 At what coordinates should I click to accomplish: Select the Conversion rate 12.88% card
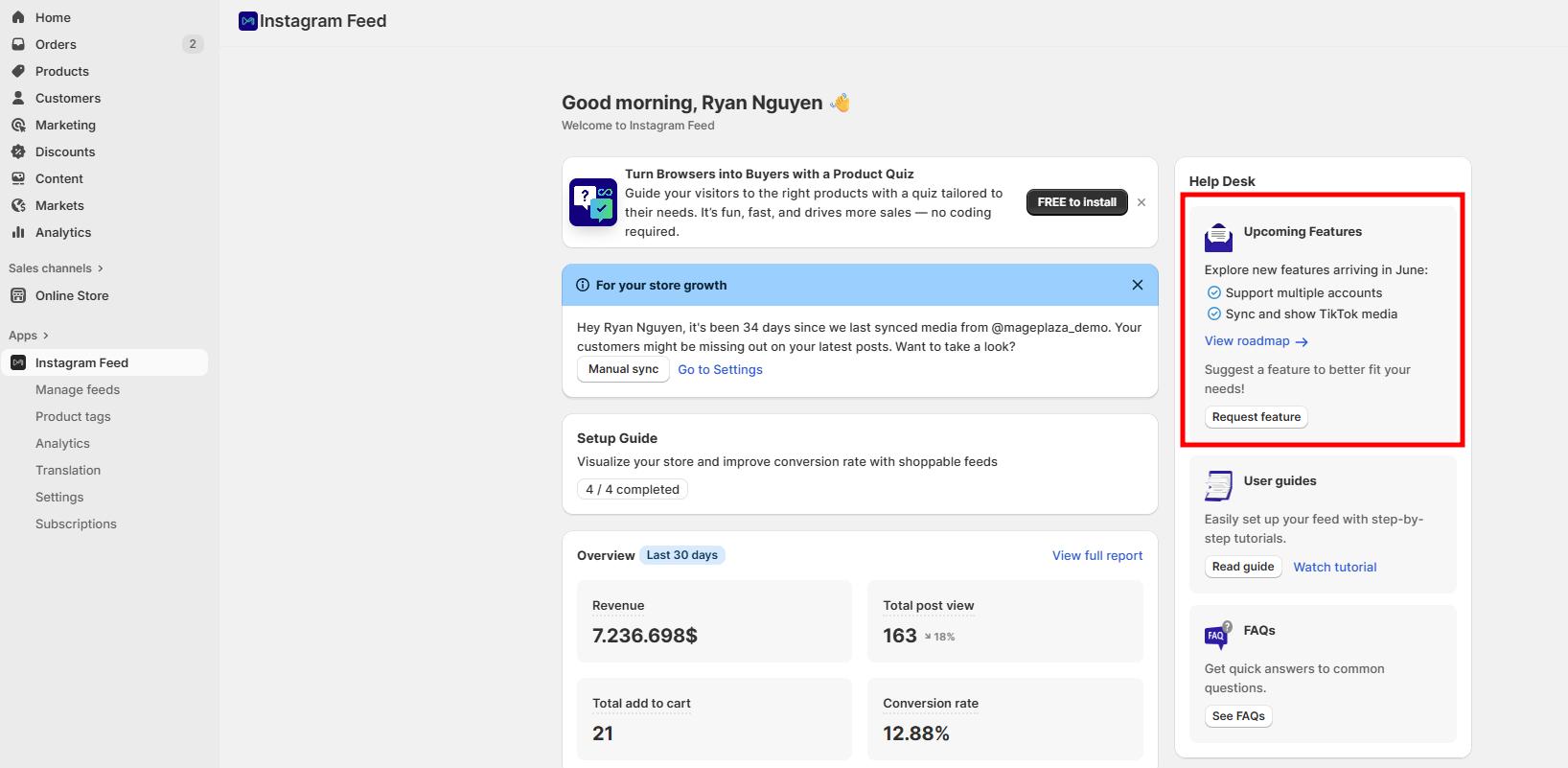(1004, 719)
